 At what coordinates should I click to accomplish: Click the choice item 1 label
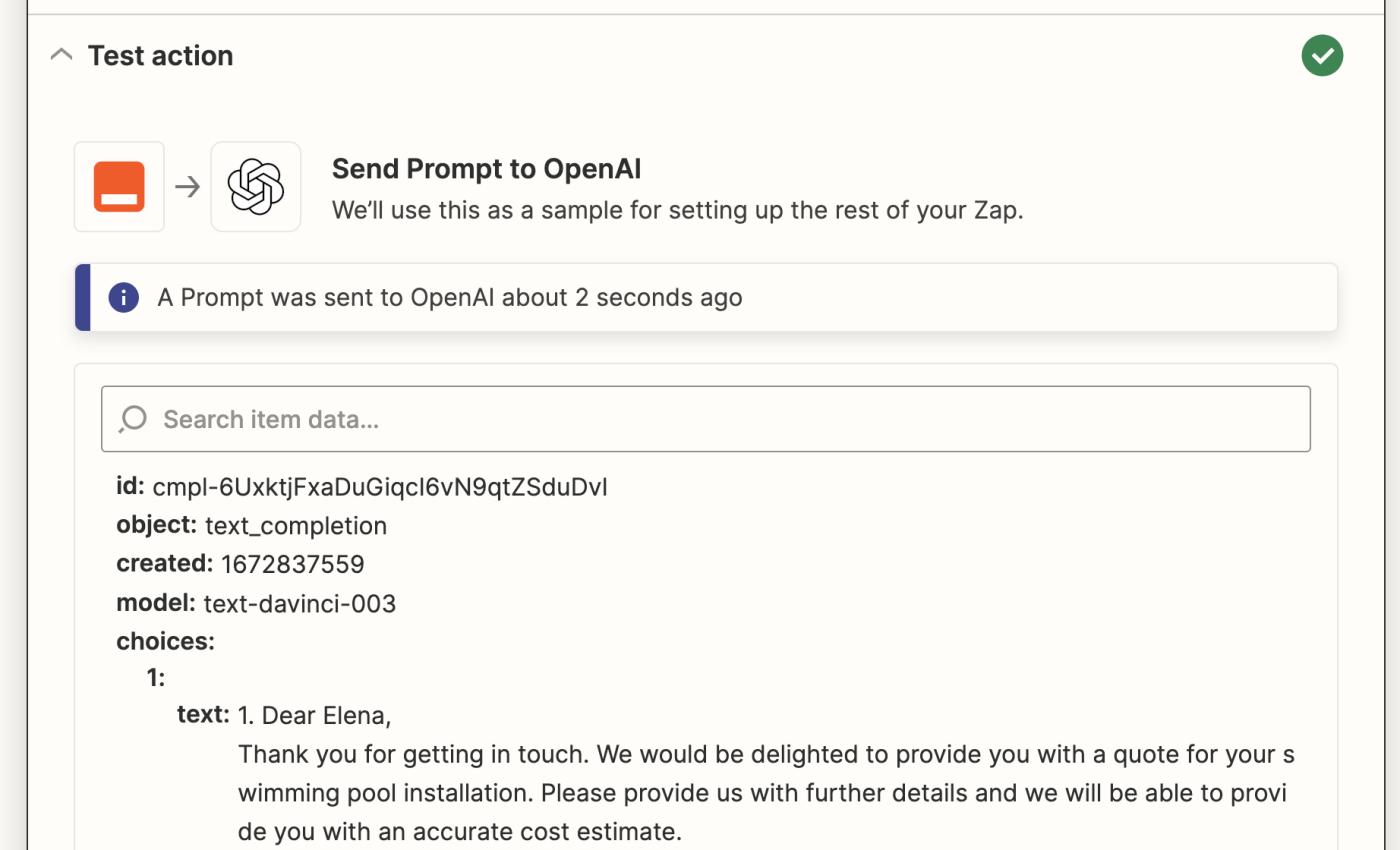155,678
